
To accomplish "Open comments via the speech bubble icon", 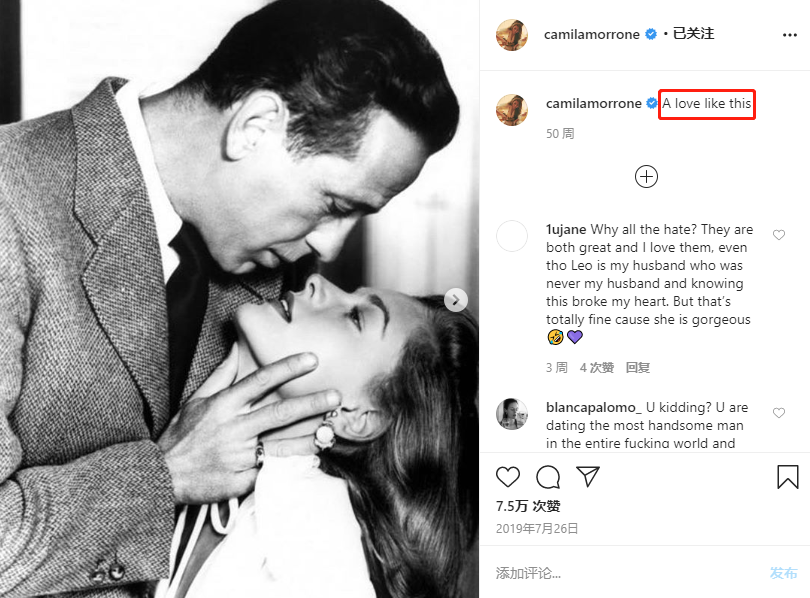I will (x=548, y=477).
